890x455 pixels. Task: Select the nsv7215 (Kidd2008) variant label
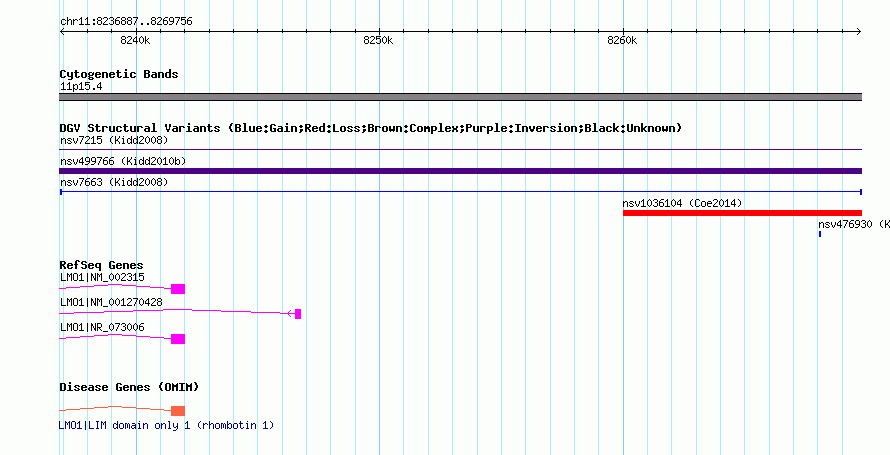click(x=114, y=140)
